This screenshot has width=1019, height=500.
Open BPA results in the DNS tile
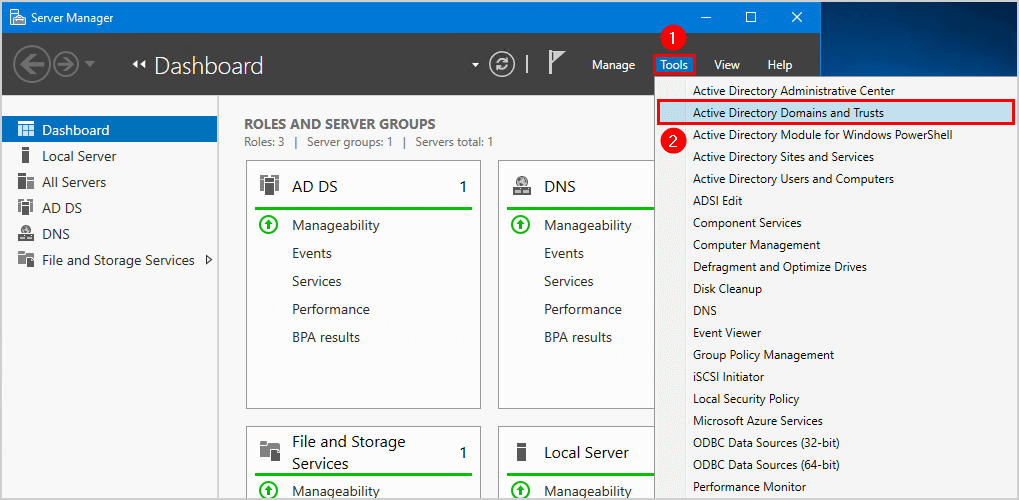point(578,337)
